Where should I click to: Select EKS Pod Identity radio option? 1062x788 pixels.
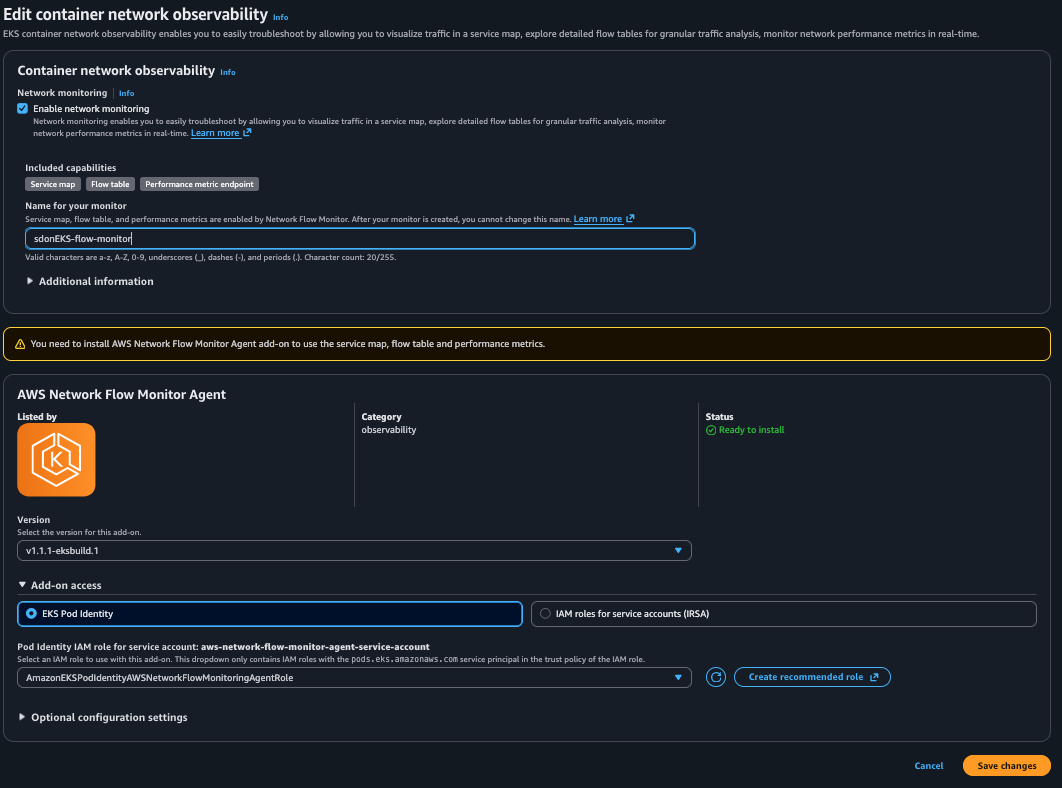270,614
